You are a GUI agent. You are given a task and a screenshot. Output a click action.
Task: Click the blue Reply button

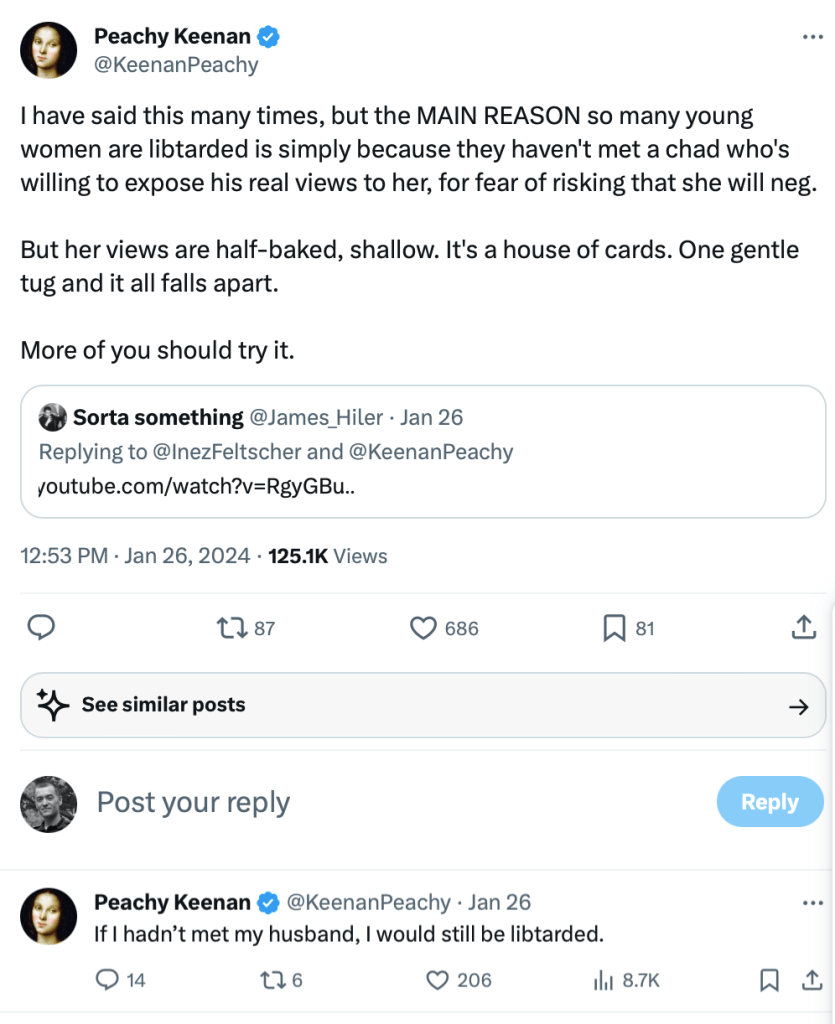[x=769, y=802]
